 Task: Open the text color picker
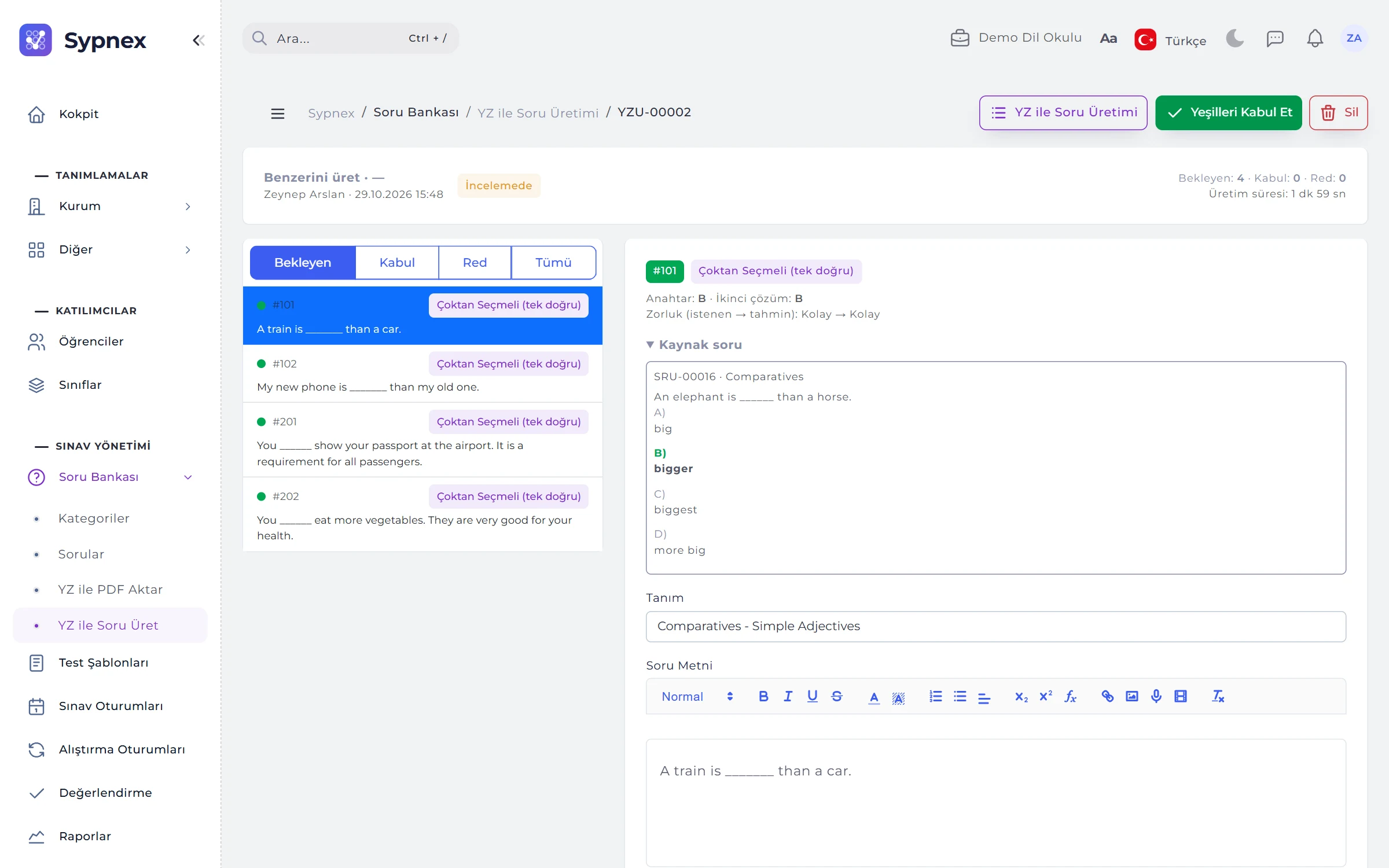pyautogui.click(x=874, y=696)
